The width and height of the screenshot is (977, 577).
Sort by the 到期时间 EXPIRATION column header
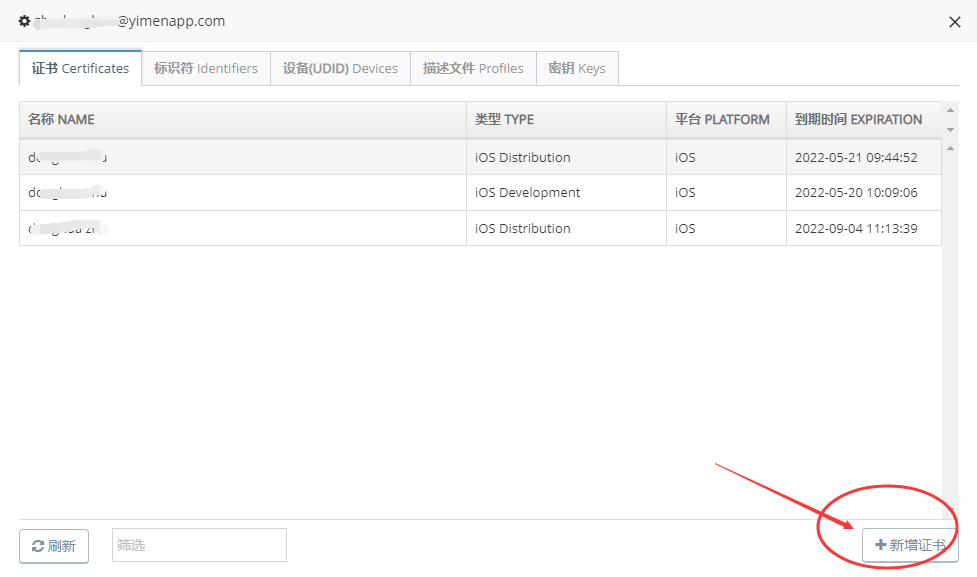(x=864, y=119)
